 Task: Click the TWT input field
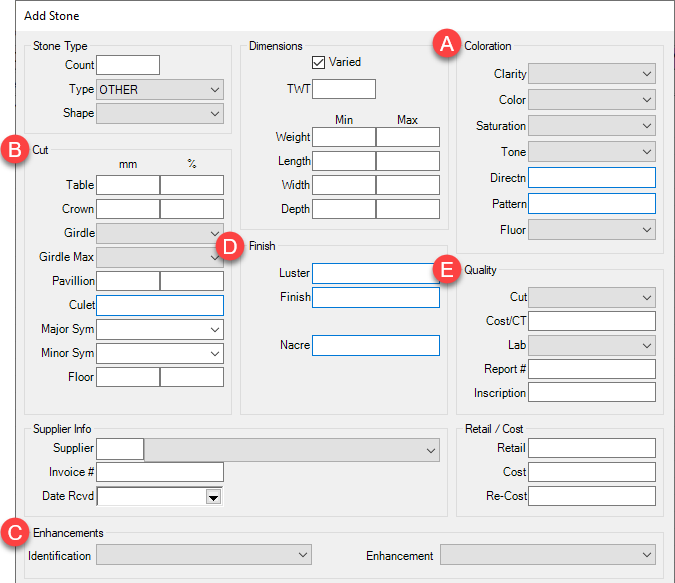pos(343,89)
